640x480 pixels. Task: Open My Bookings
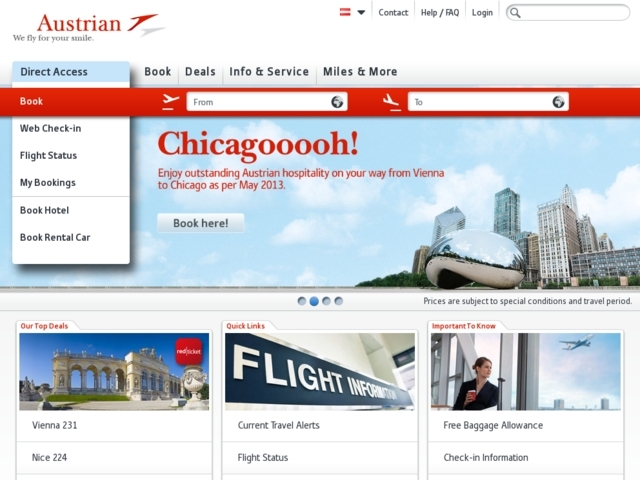[48, 182]
